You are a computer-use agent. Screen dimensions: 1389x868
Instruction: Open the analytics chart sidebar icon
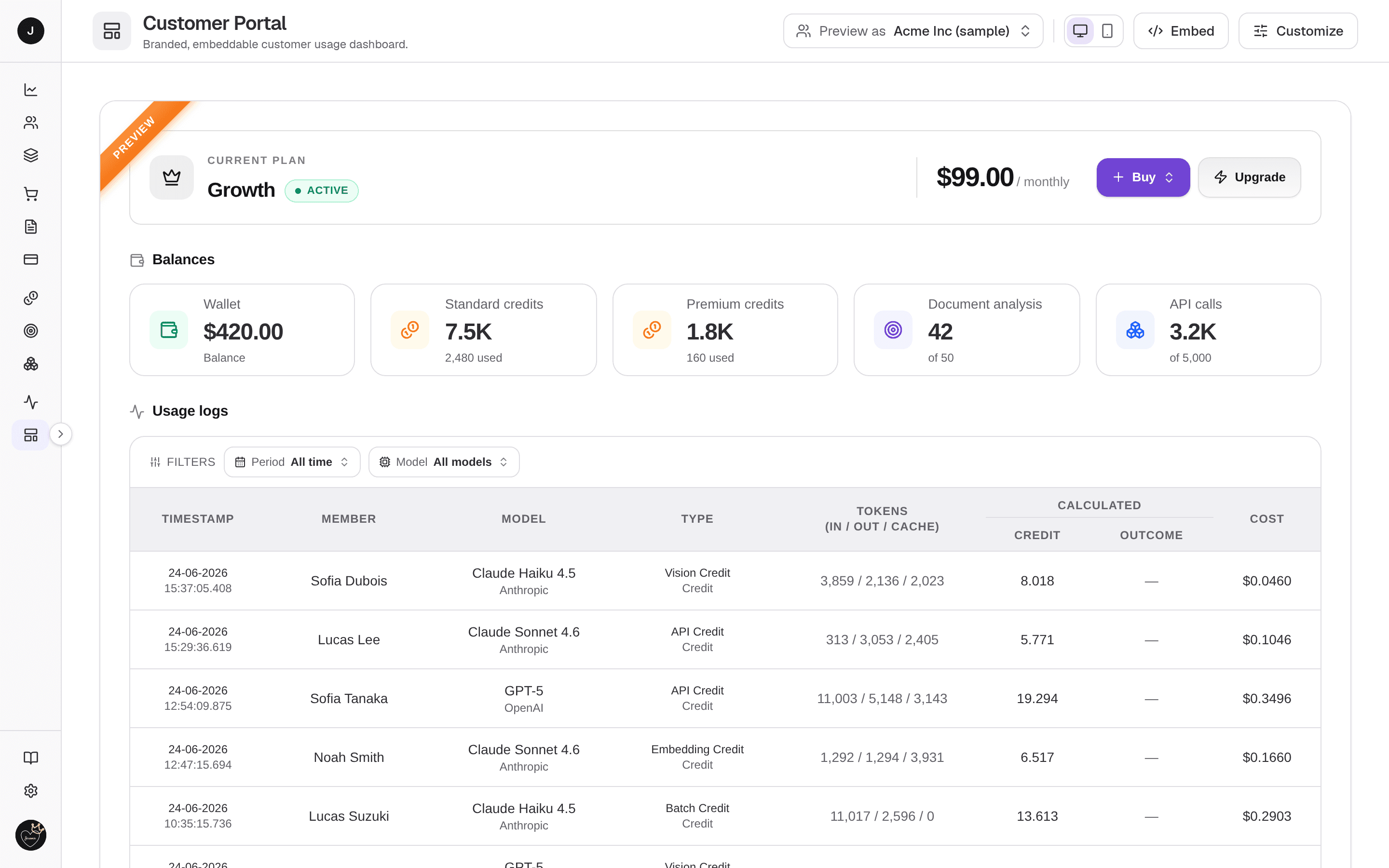(30, 90)
